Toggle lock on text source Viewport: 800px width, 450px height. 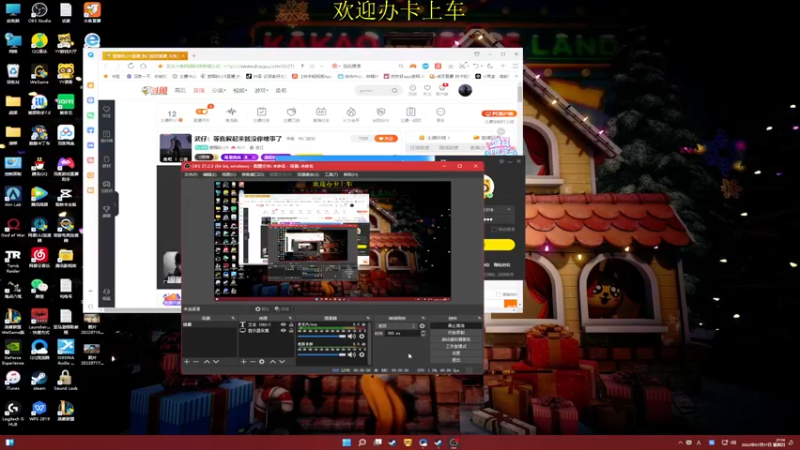[291, 324]
